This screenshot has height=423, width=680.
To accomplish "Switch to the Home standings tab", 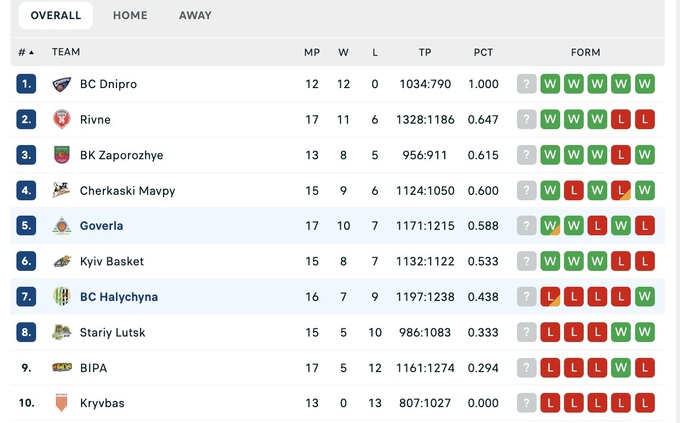I will click(130, 16).
